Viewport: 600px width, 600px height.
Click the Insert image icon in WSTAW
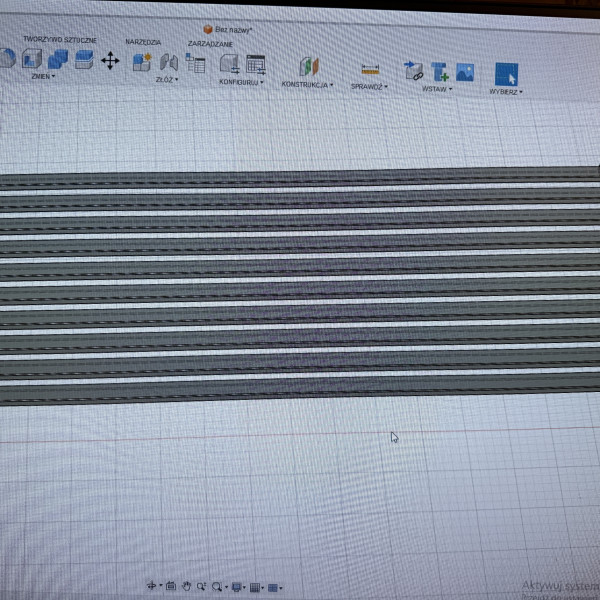coord(465,72)
